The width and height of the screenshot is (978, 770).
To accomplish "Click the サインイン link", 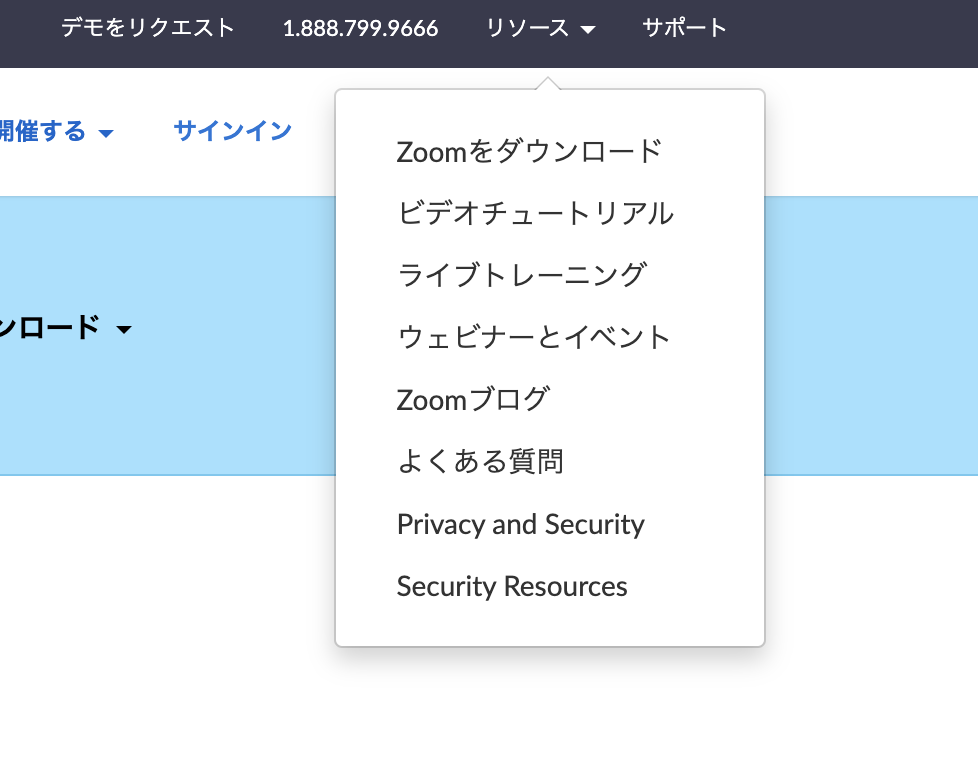I will point(233,131).
